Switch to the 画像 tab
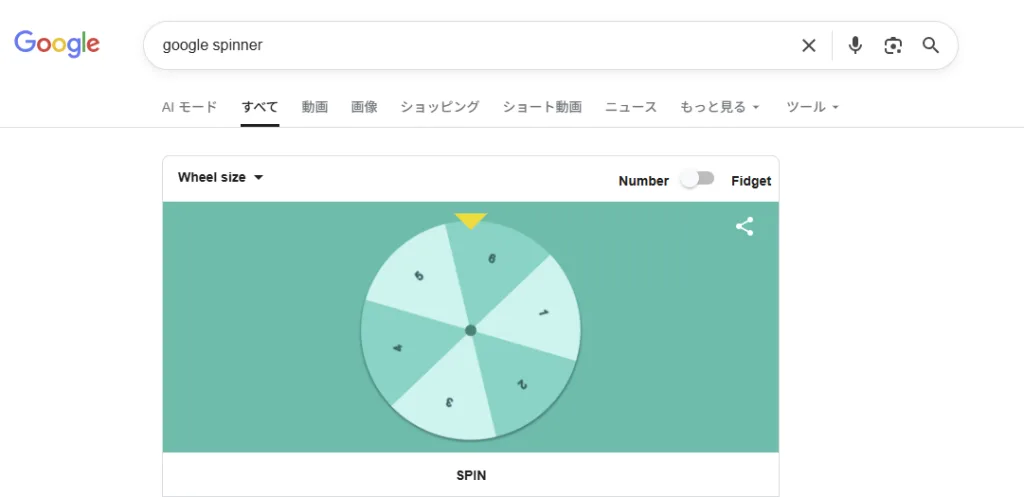Viewport: 1024px width, 497px height. click(x=364, y=107)
